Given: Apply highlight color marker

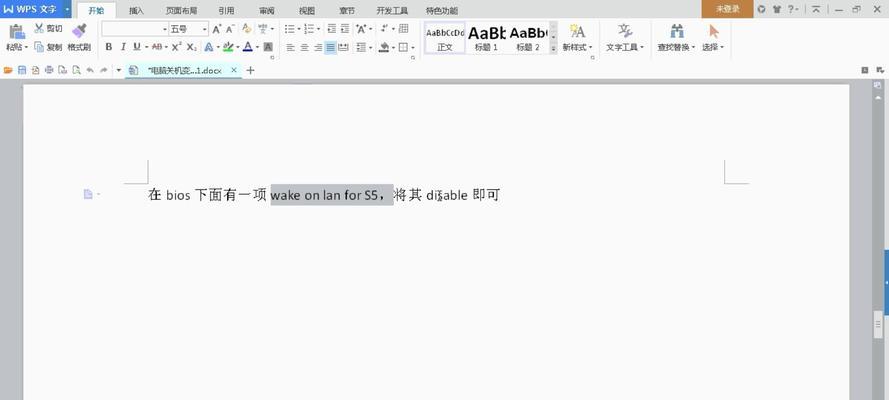Looking at the screenshot, I should tap(228, 47).
